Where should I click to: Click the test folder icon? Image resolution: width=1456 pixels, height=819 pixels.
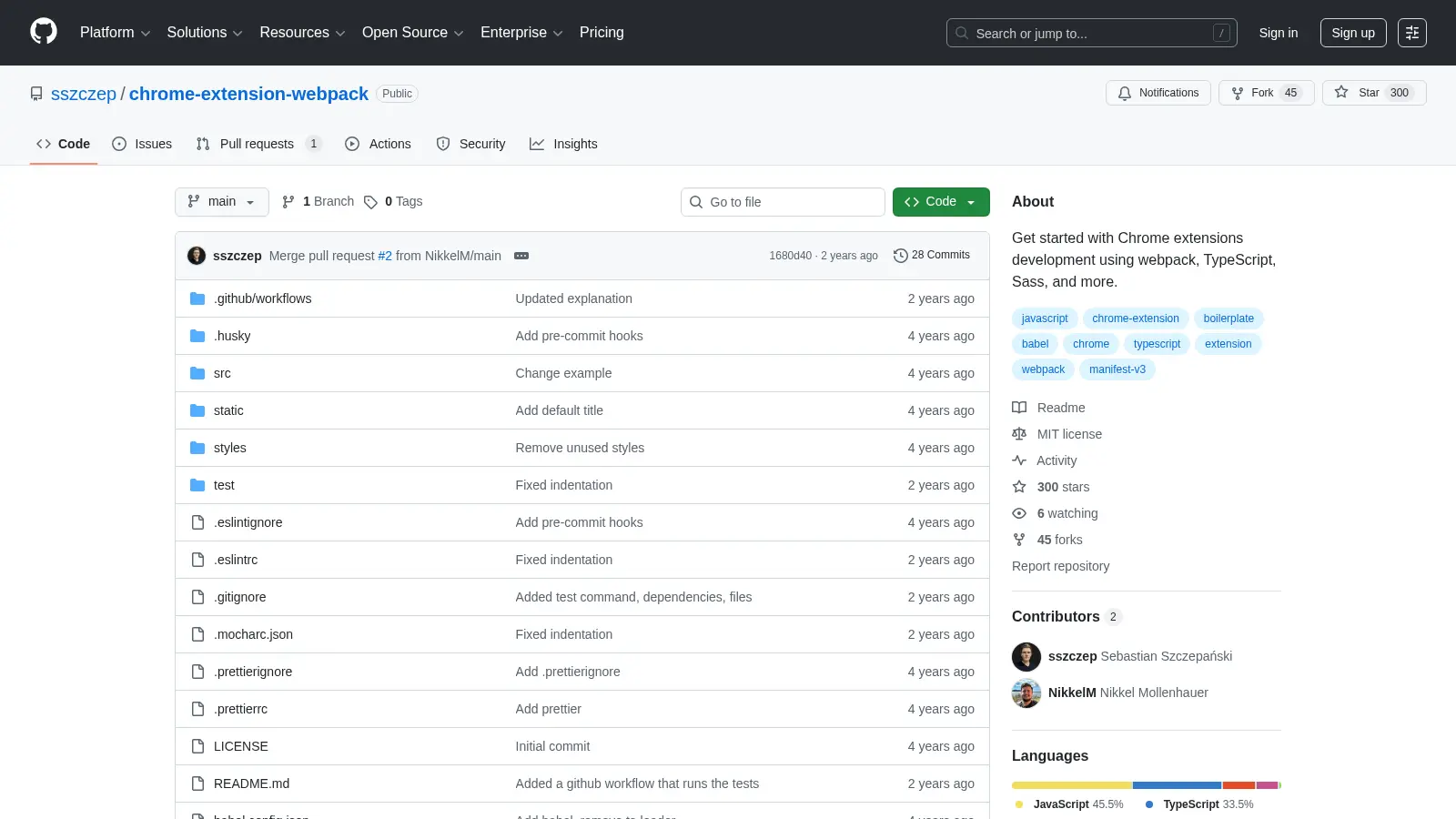(197, 485)
